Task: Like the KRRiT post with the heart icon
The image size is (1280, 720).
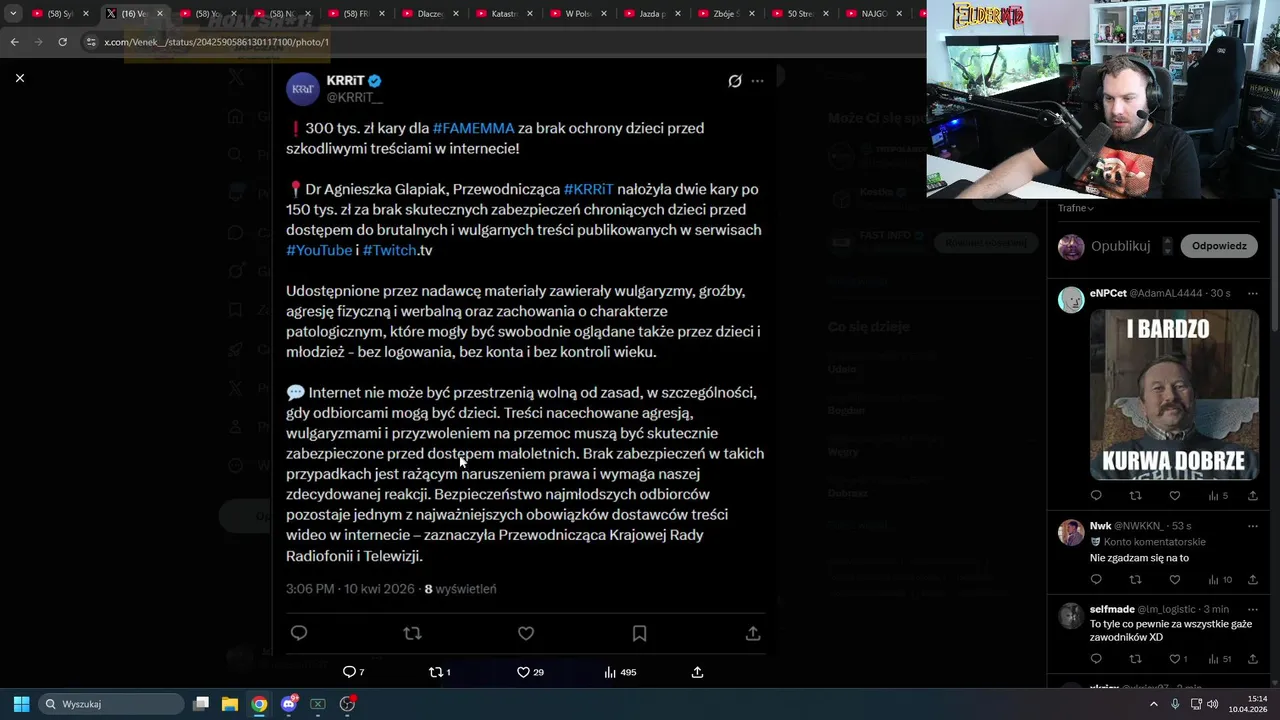Action: pos(526,633)
